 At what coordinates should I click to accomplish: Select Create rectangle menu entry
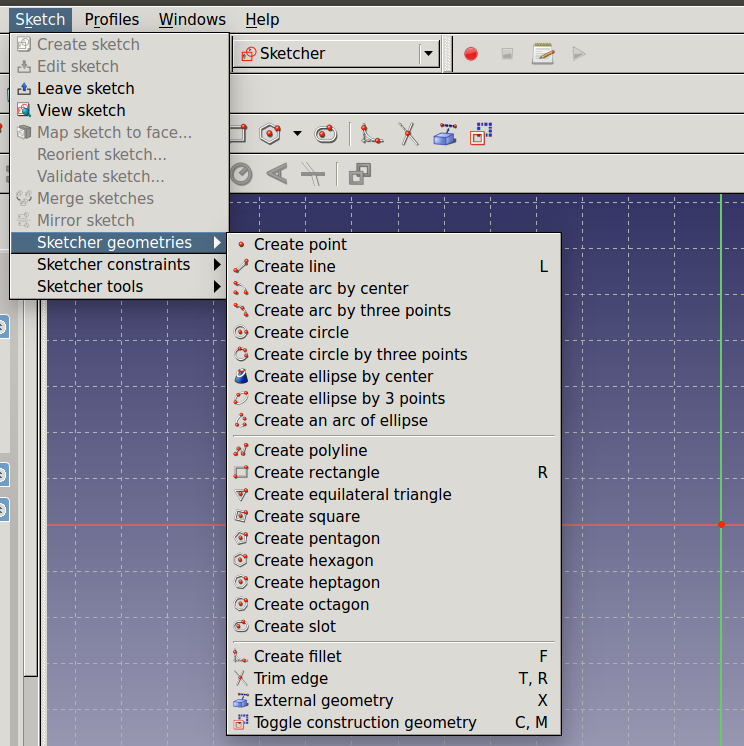[394, 472]
